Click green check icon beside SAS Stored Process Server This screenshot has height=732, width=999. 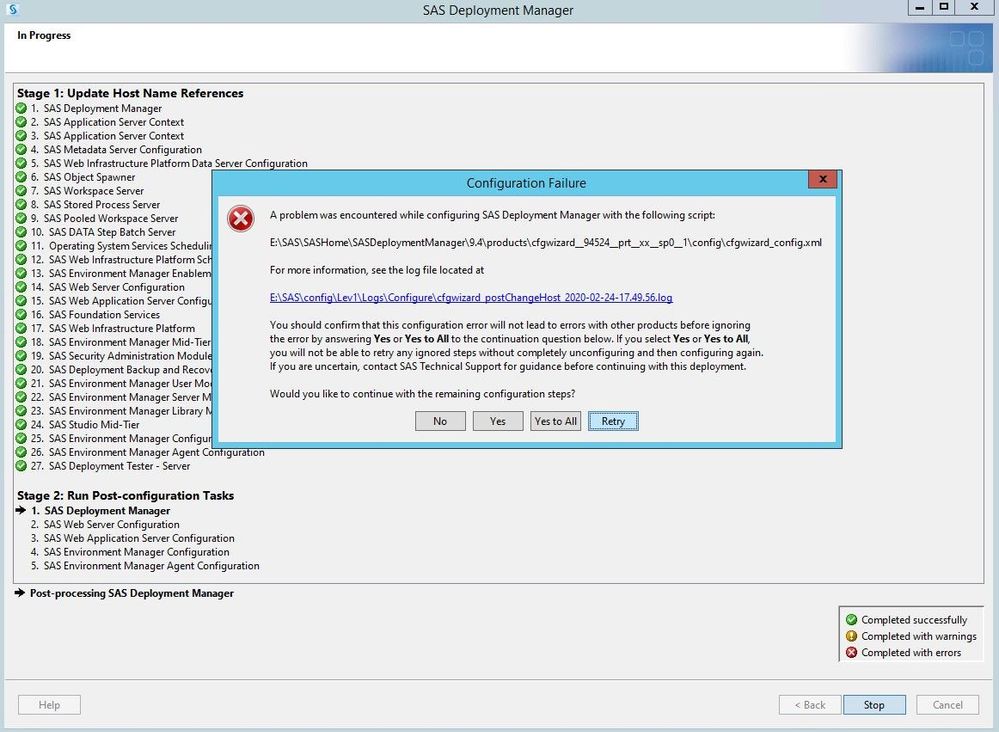(21, 205)
